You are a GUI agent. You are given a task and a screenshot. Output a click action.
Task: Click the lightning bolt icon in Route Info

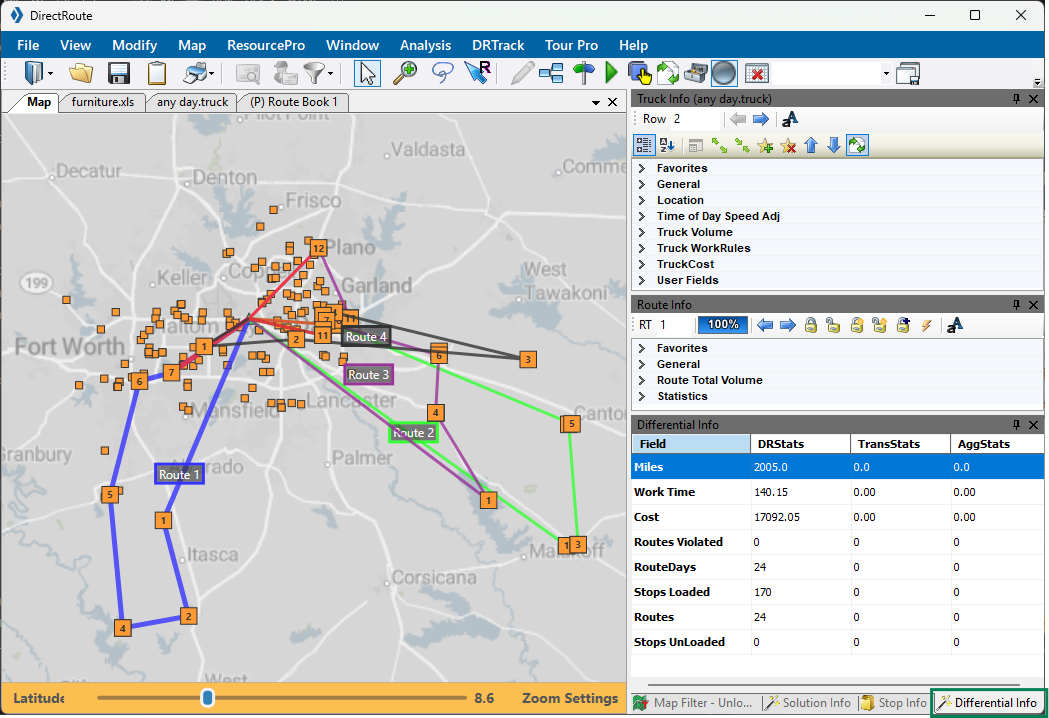926,326
